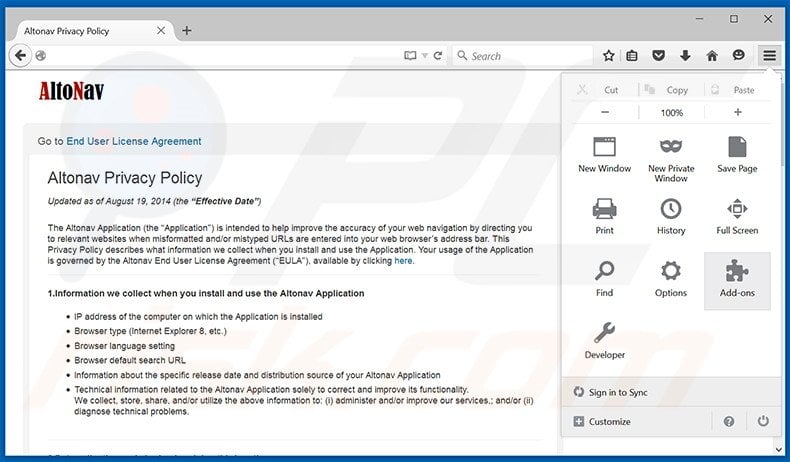Show bookmarks list icon
The height and width of the screenshot is (462, 790).
click(x=632, y=55)
